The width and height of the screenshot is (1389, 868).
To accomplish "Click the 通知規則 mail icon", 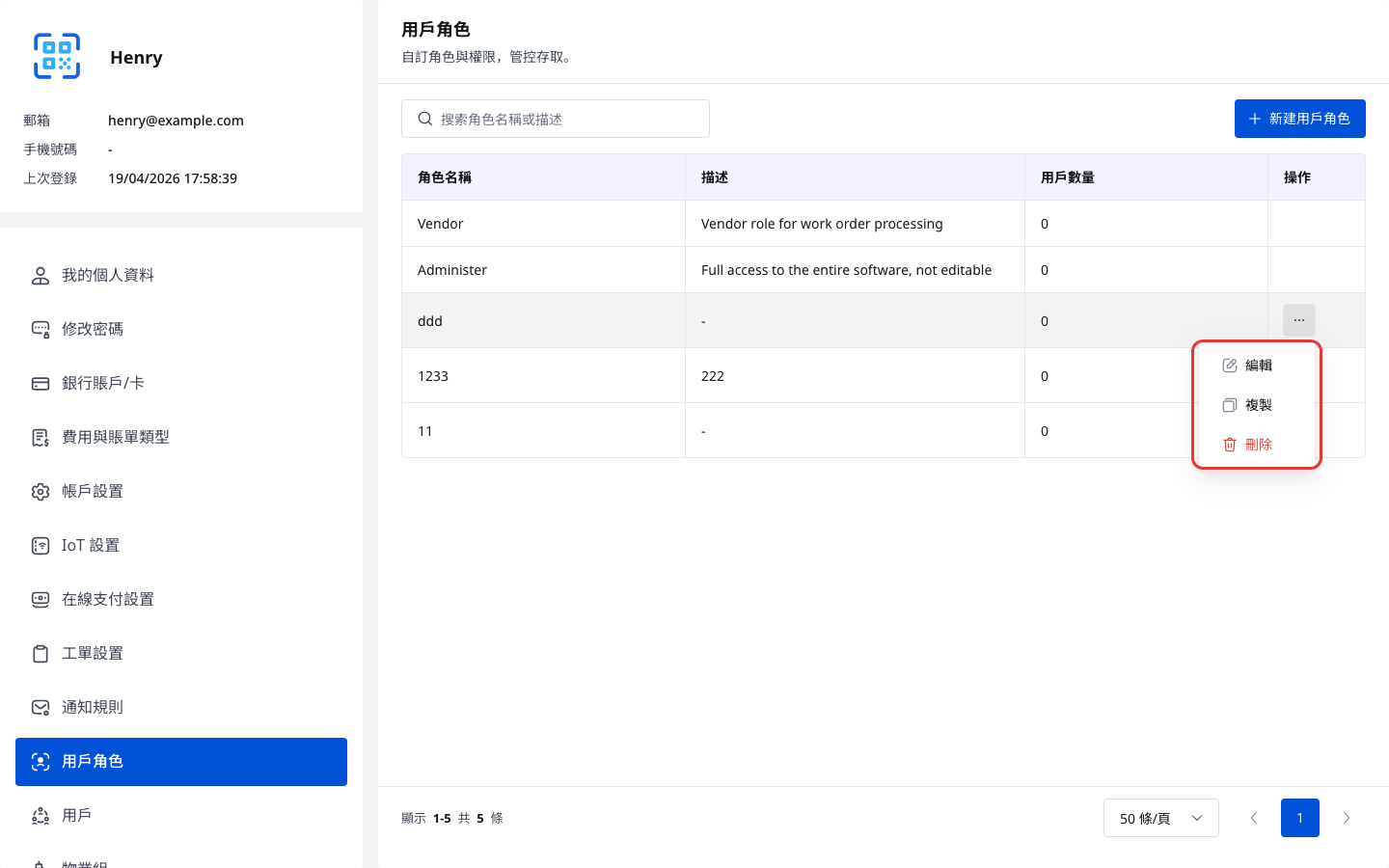I will [41, 708].
